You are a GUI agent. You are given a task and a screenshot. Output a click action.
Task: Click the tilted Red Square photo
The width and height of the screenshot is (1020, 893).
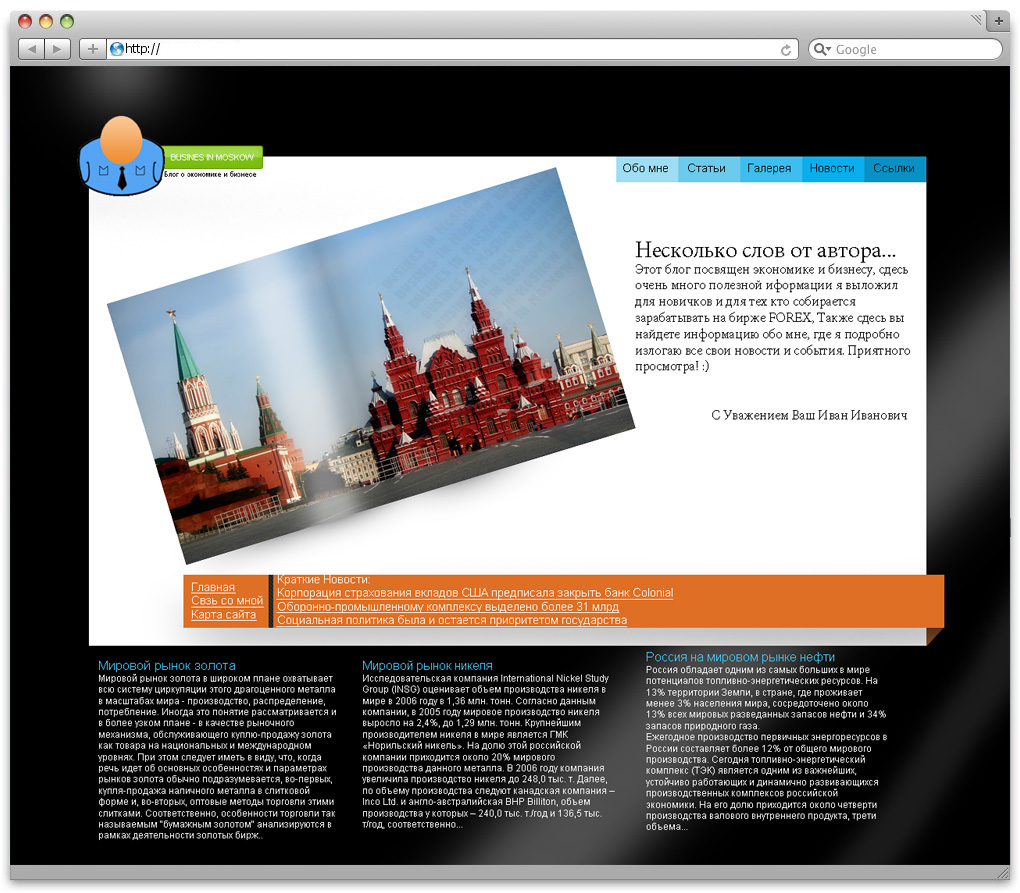(x=369, y=366)
